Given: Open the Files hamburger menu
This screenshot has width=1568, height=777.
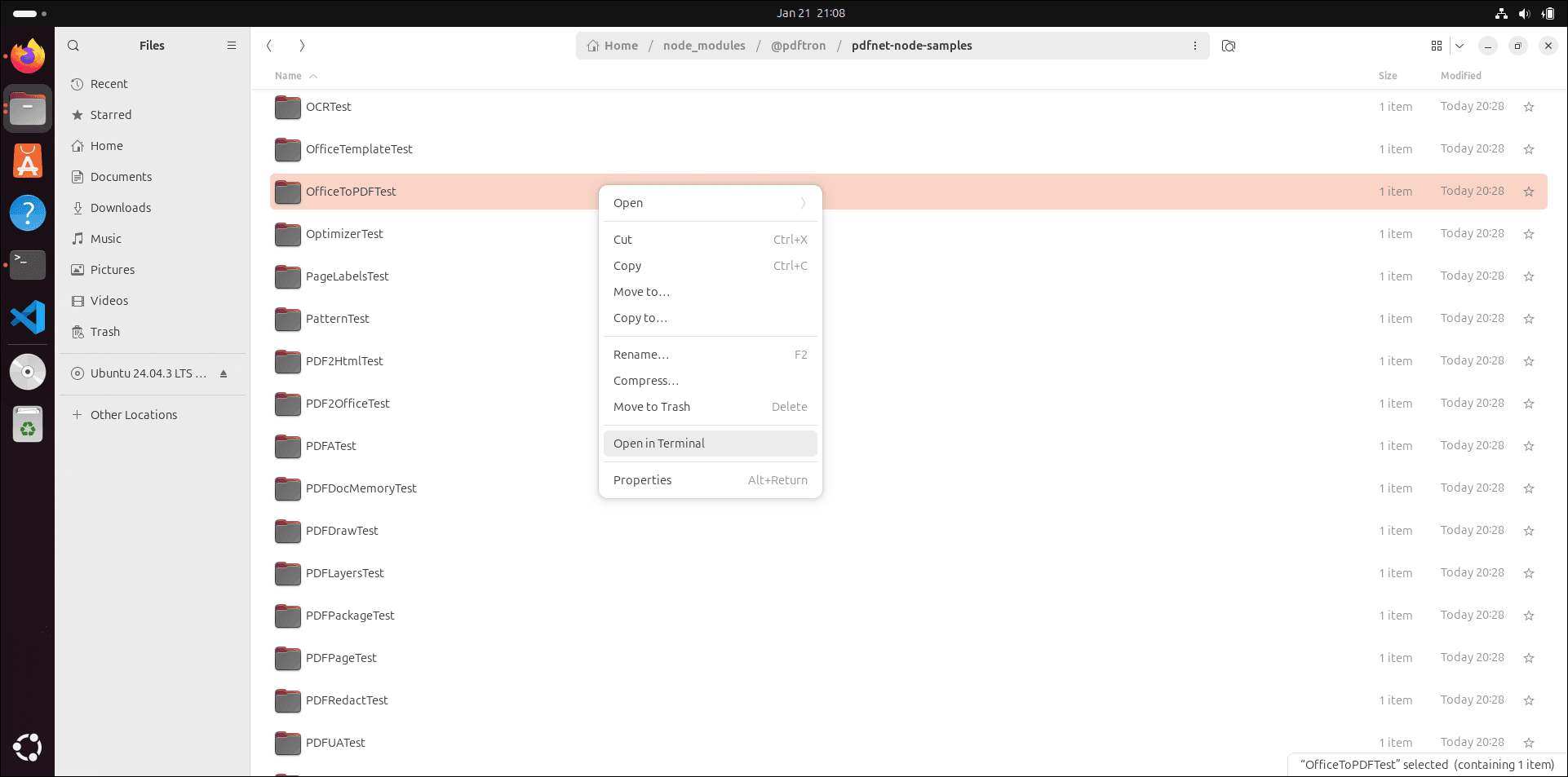Looking at the screenshot, I should point(232,46).
